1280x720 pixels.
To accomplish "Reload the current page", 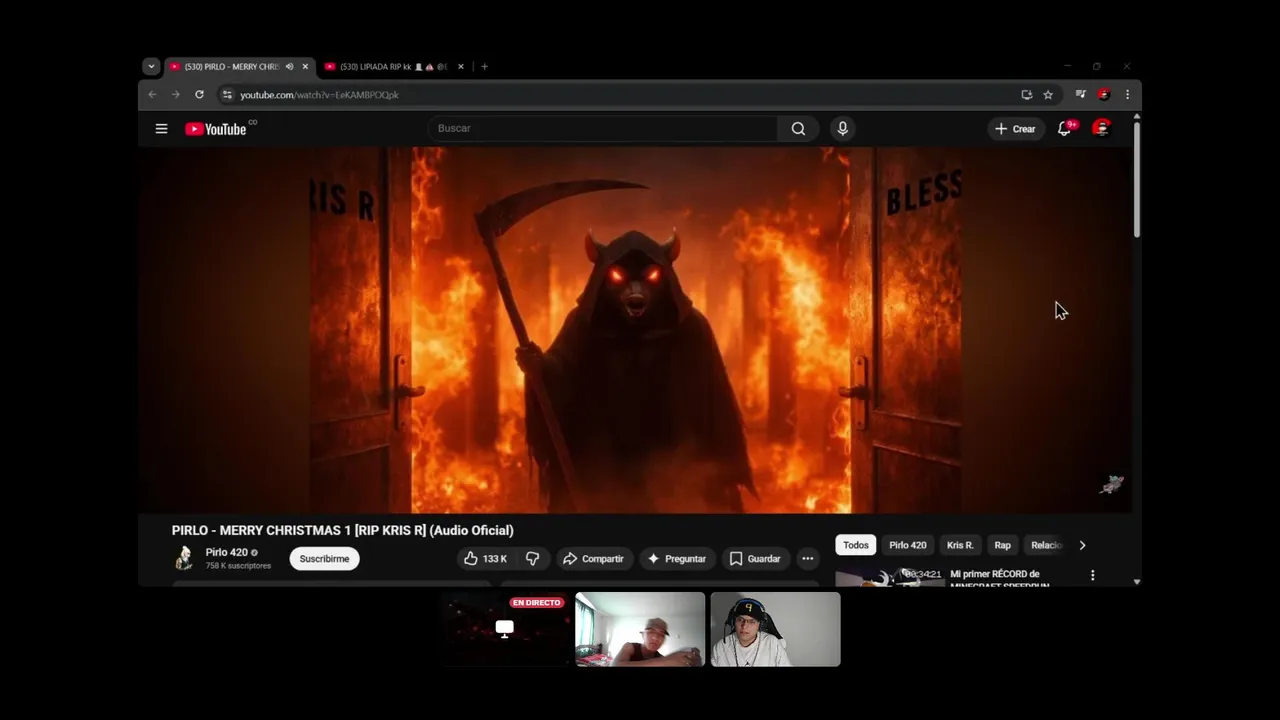I will [199, 95].
